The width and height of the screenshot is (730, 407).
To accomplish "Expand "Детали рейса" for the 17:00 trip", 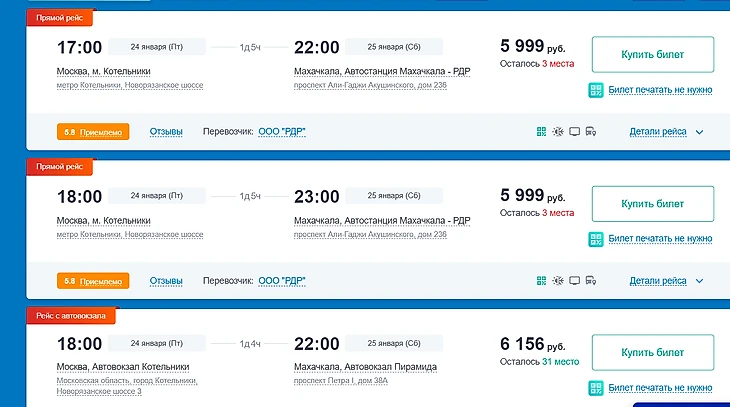I will point(658,131).
